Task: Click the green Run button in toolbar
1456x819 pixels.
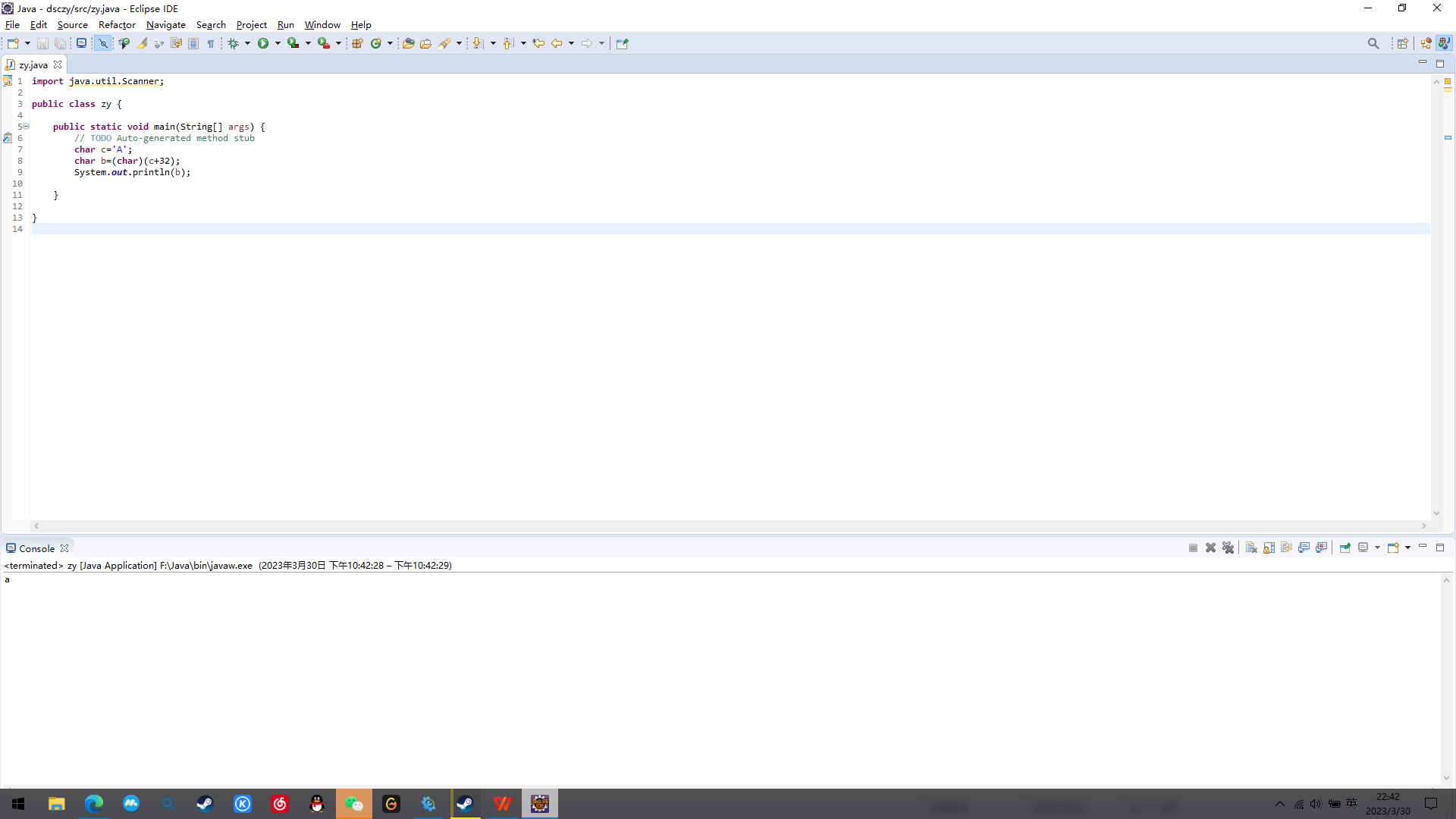Action: 262,43
